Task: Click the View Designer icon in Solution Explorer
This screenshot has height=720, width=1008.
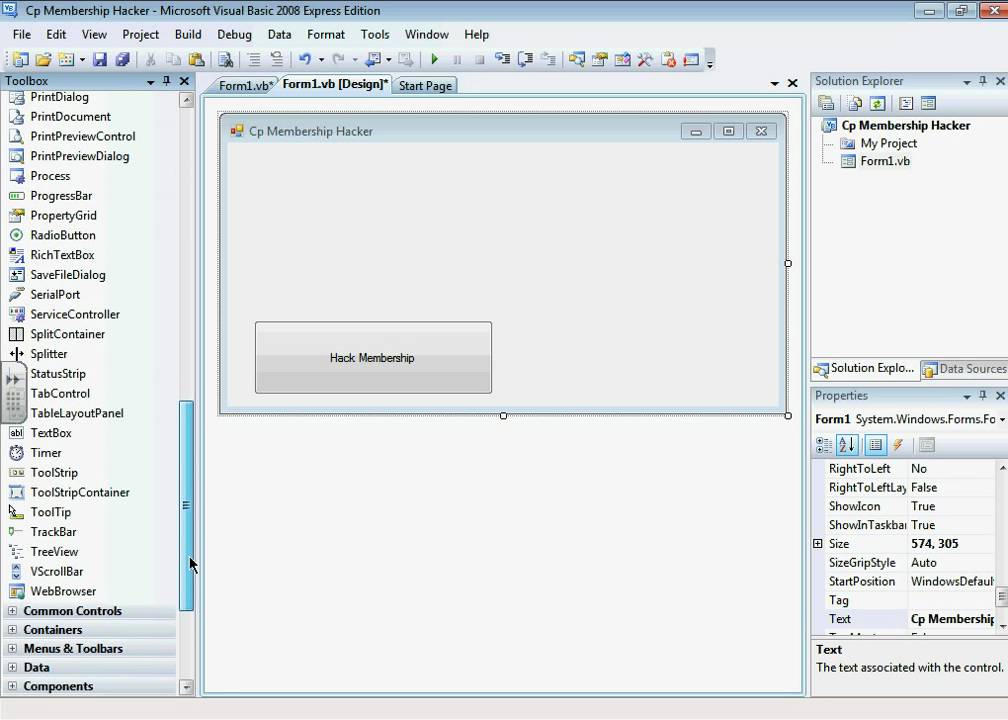Action: (928, 104)
